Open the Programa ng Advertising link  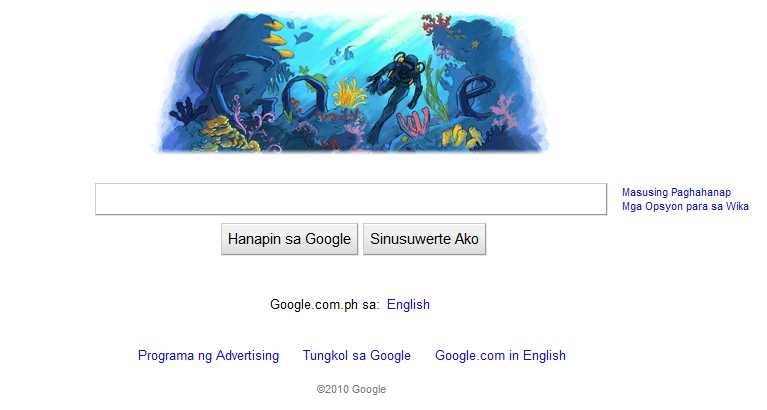[x=208, y=355]
